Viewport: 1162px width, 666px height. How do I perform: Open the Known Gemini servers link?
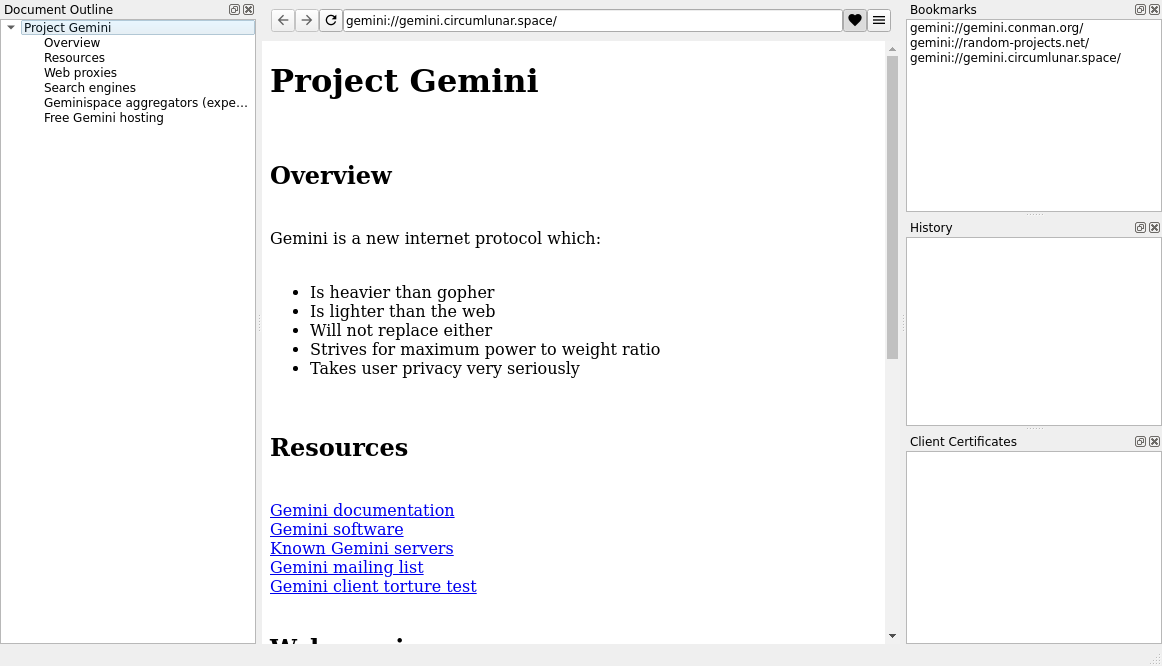click(361, 548)
